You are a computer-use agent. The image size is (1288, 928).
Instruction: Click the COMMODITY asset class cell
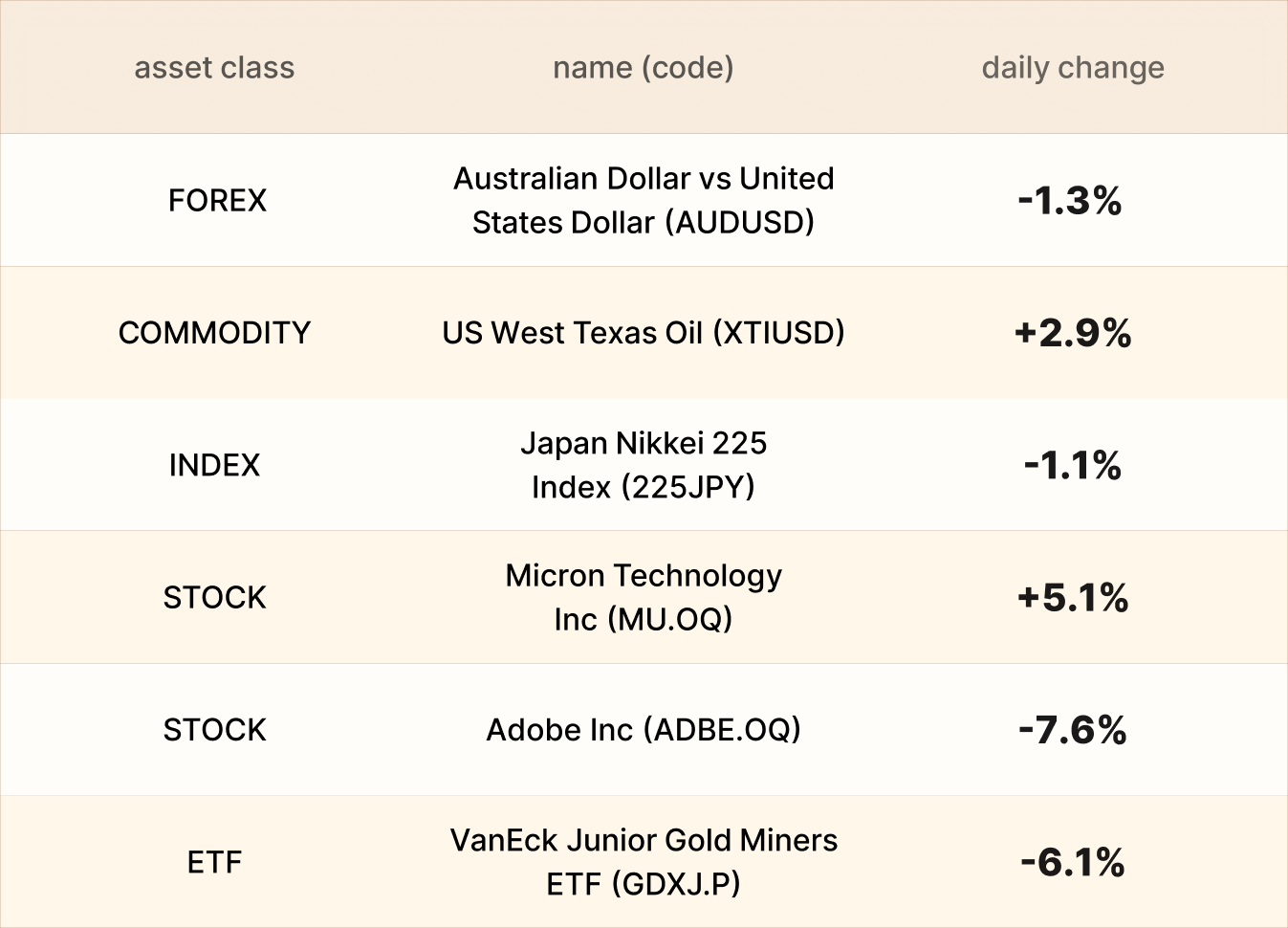(x=214, y=332)
